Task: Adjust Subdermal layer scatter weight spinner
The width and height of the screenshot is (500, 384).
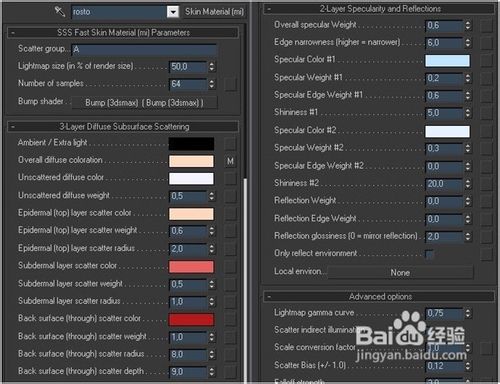Action: click(212, 284)
